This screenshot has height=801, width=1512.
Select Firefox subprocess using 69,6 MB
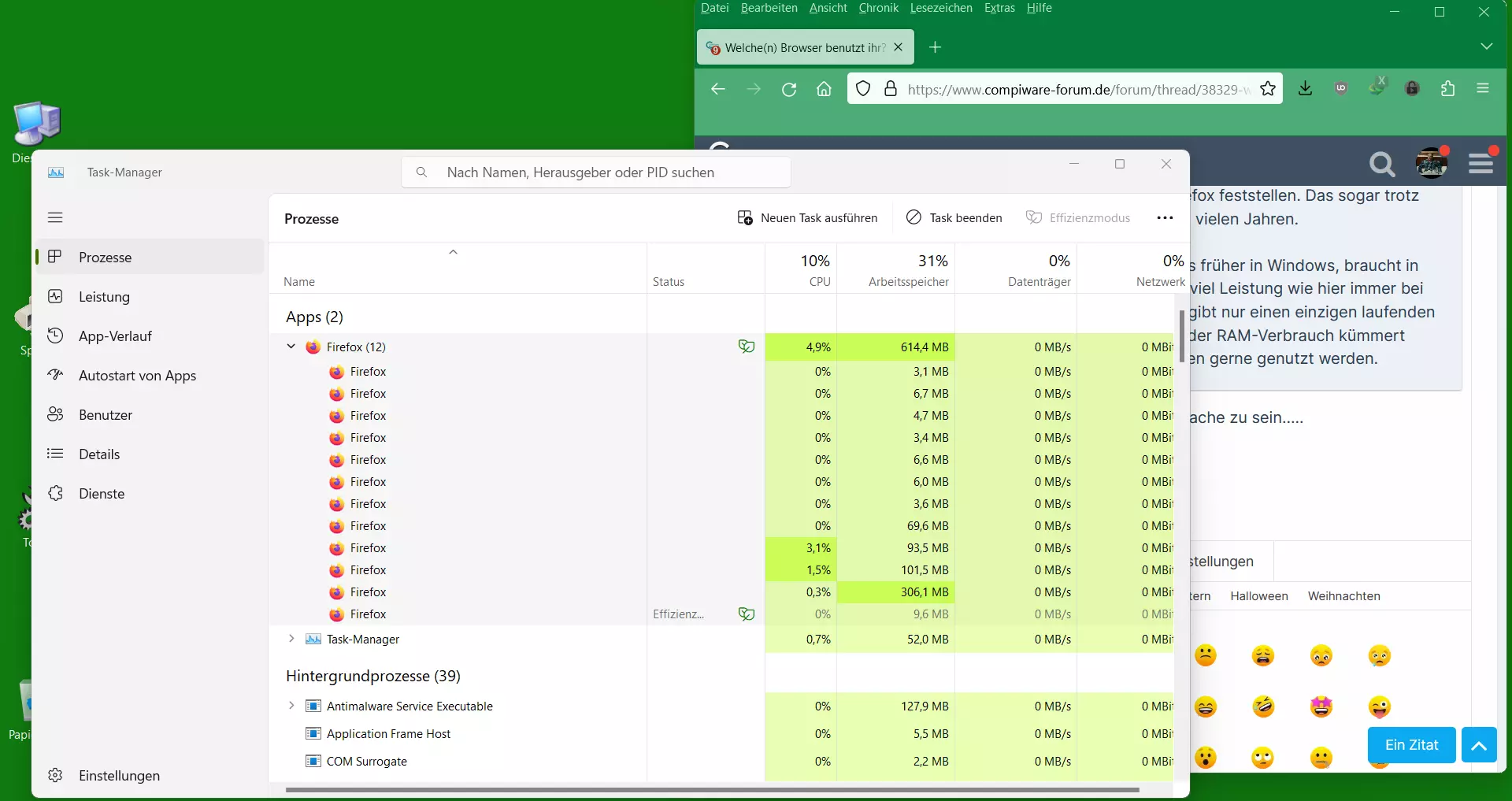[721, 525]
